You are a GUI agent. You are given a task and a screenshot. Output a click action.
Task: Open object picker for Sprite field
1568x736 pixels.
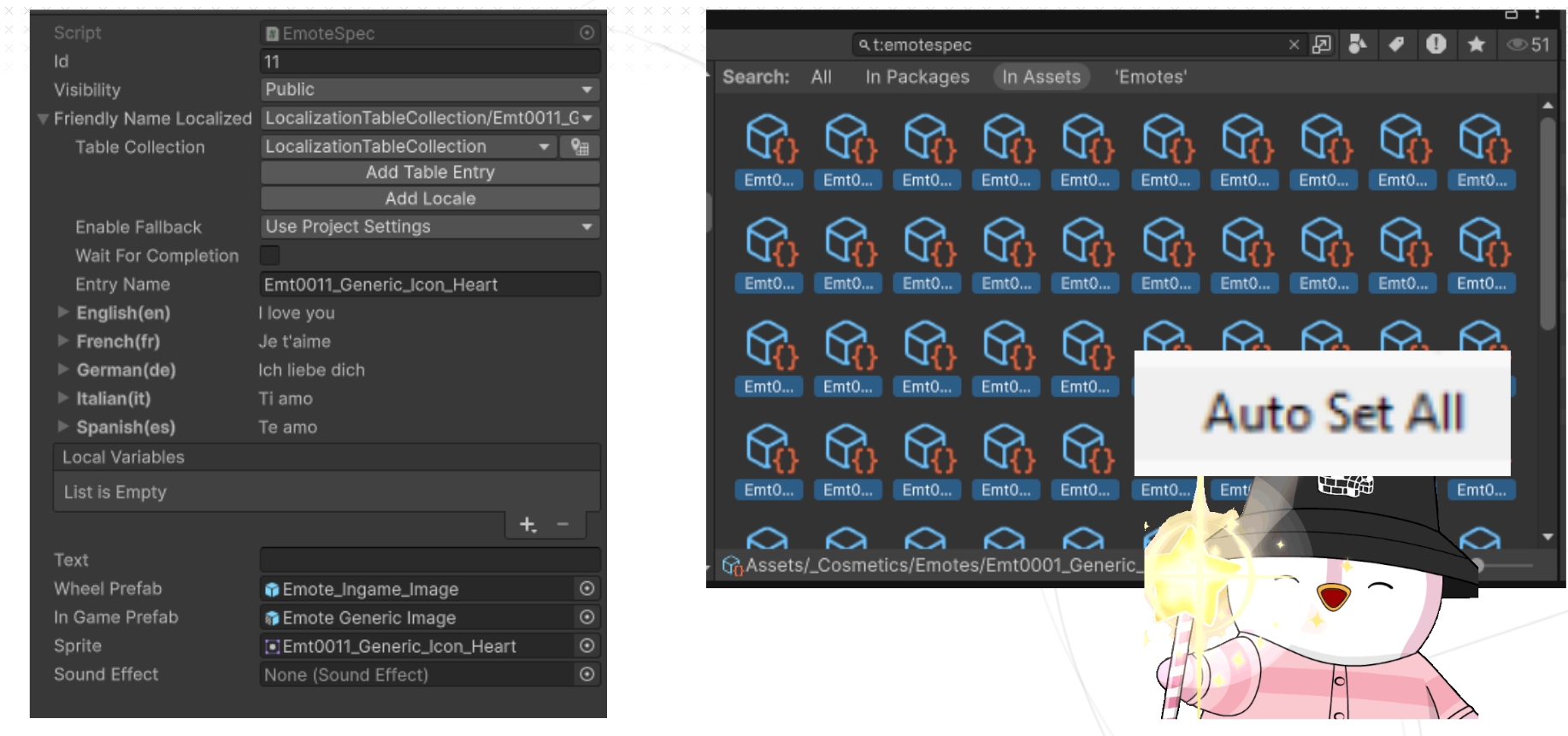587,645
